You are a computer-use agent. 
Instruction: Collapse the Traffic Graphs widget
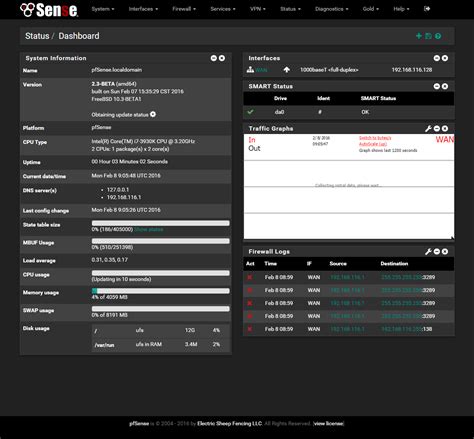click(437, 128)
